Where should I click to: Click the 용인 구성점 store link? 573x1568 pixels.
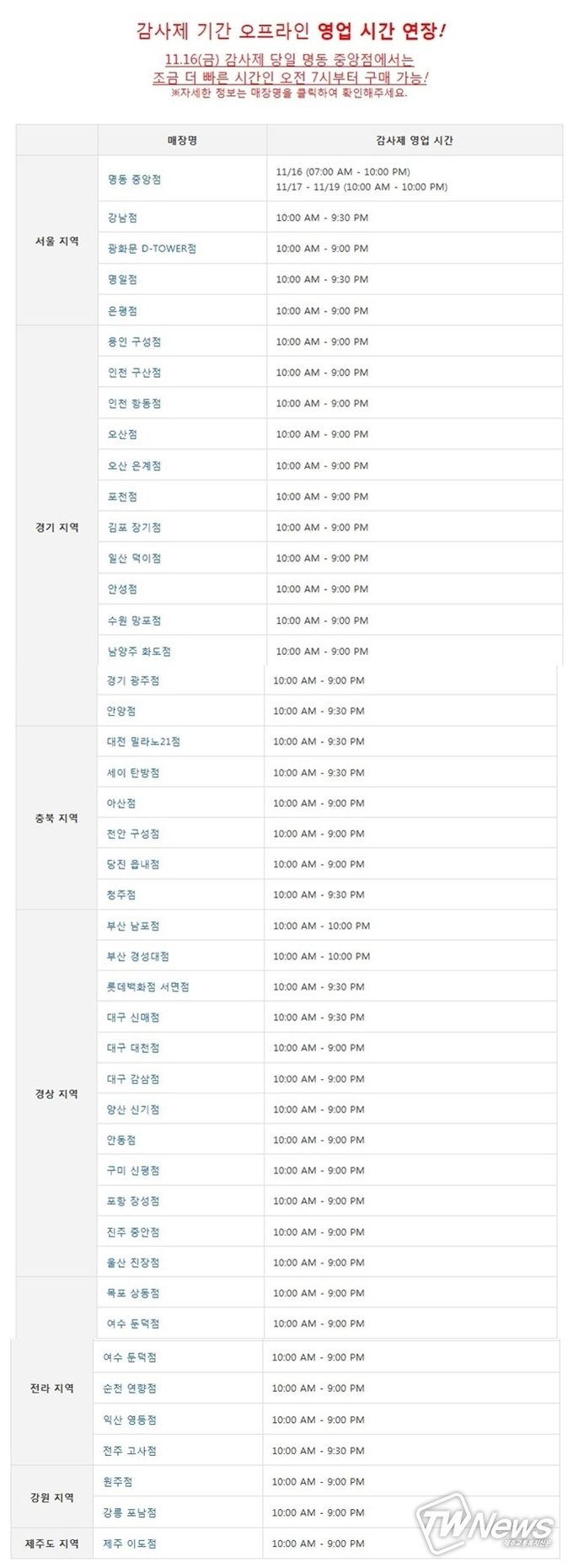click(134, 341)
